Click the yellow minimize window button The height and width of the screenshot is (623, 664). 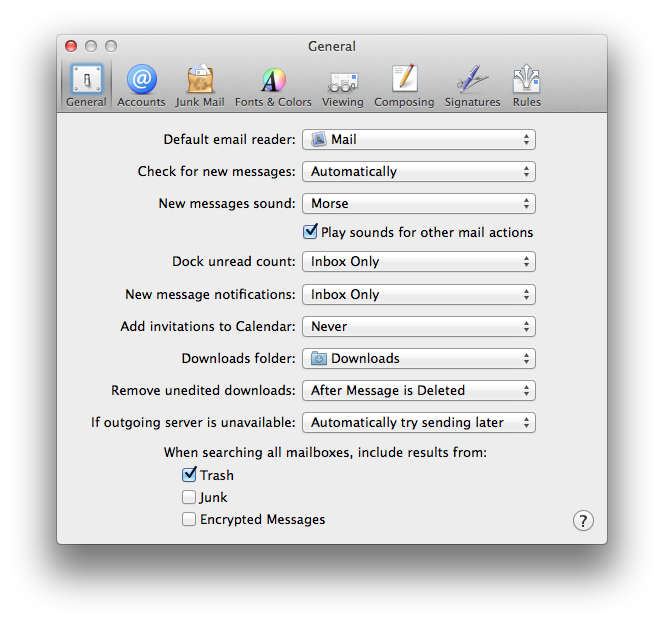click(x=91, y=46)
